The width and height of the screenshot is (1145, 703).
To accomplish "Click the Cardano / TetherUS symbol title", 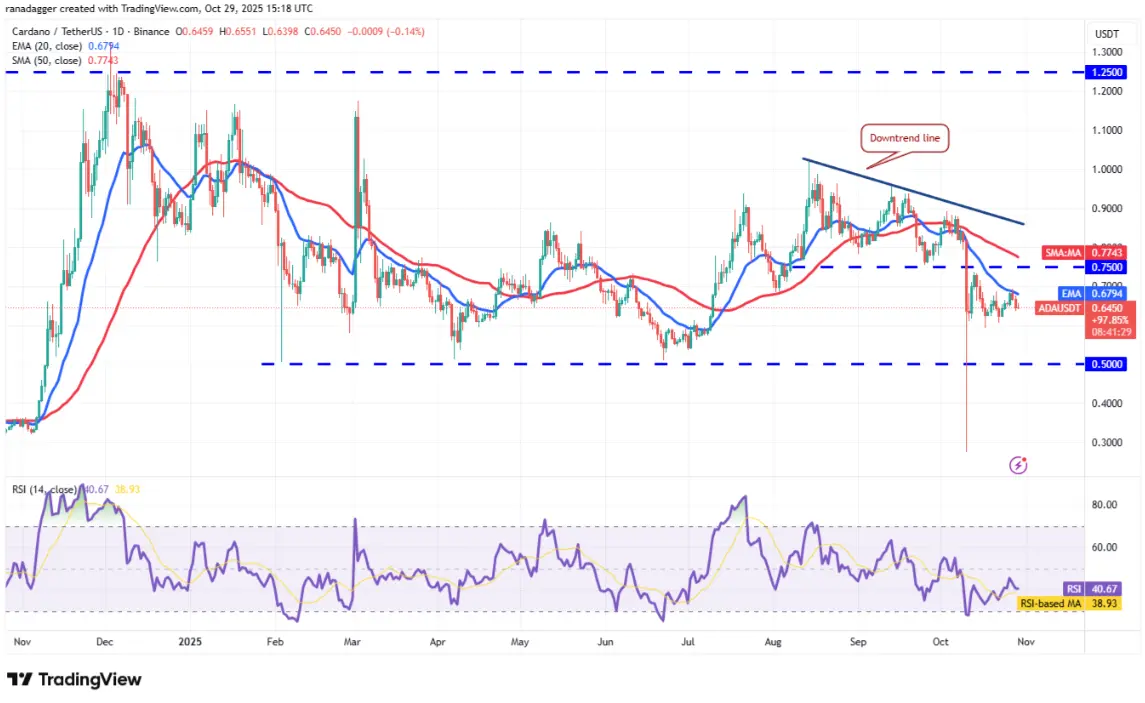I will (91, 31).
